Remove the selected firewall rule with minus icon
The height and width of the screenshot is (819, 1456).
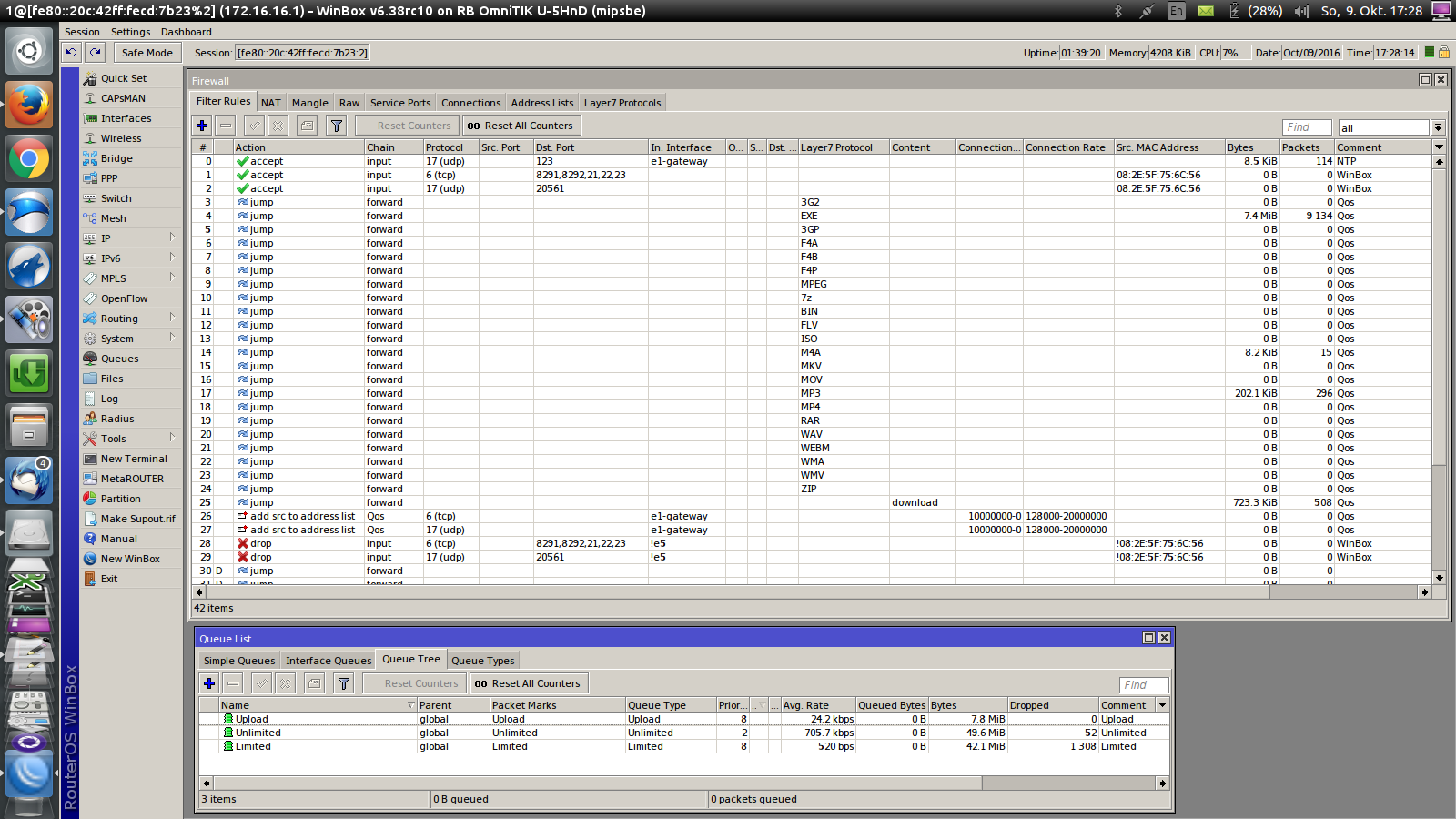226,126
